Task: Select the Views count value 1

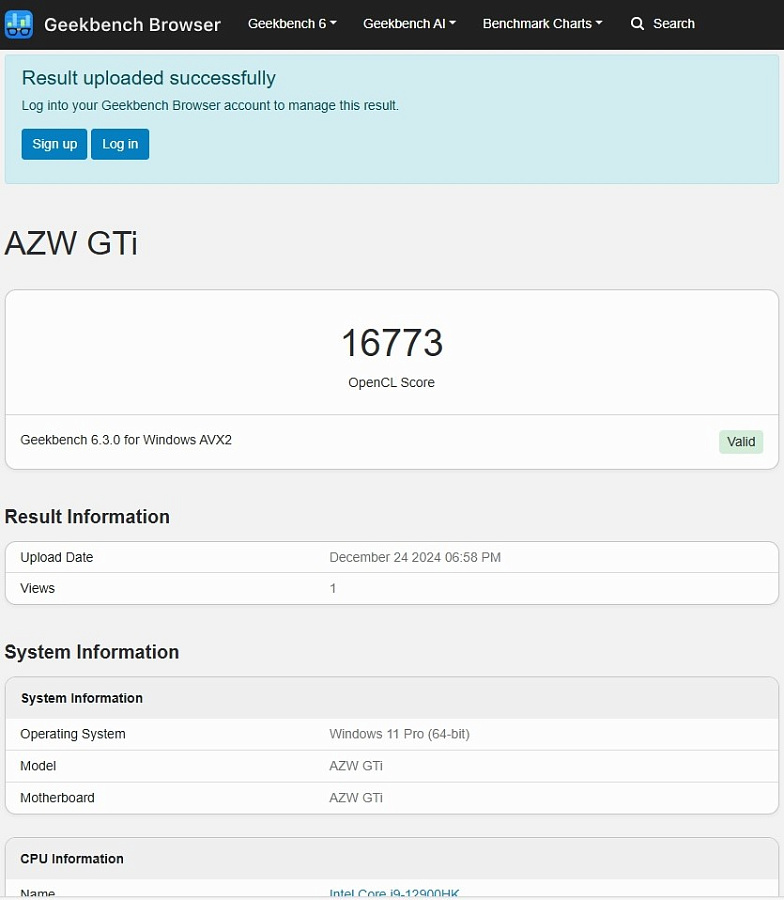Action: pos(333,588)
